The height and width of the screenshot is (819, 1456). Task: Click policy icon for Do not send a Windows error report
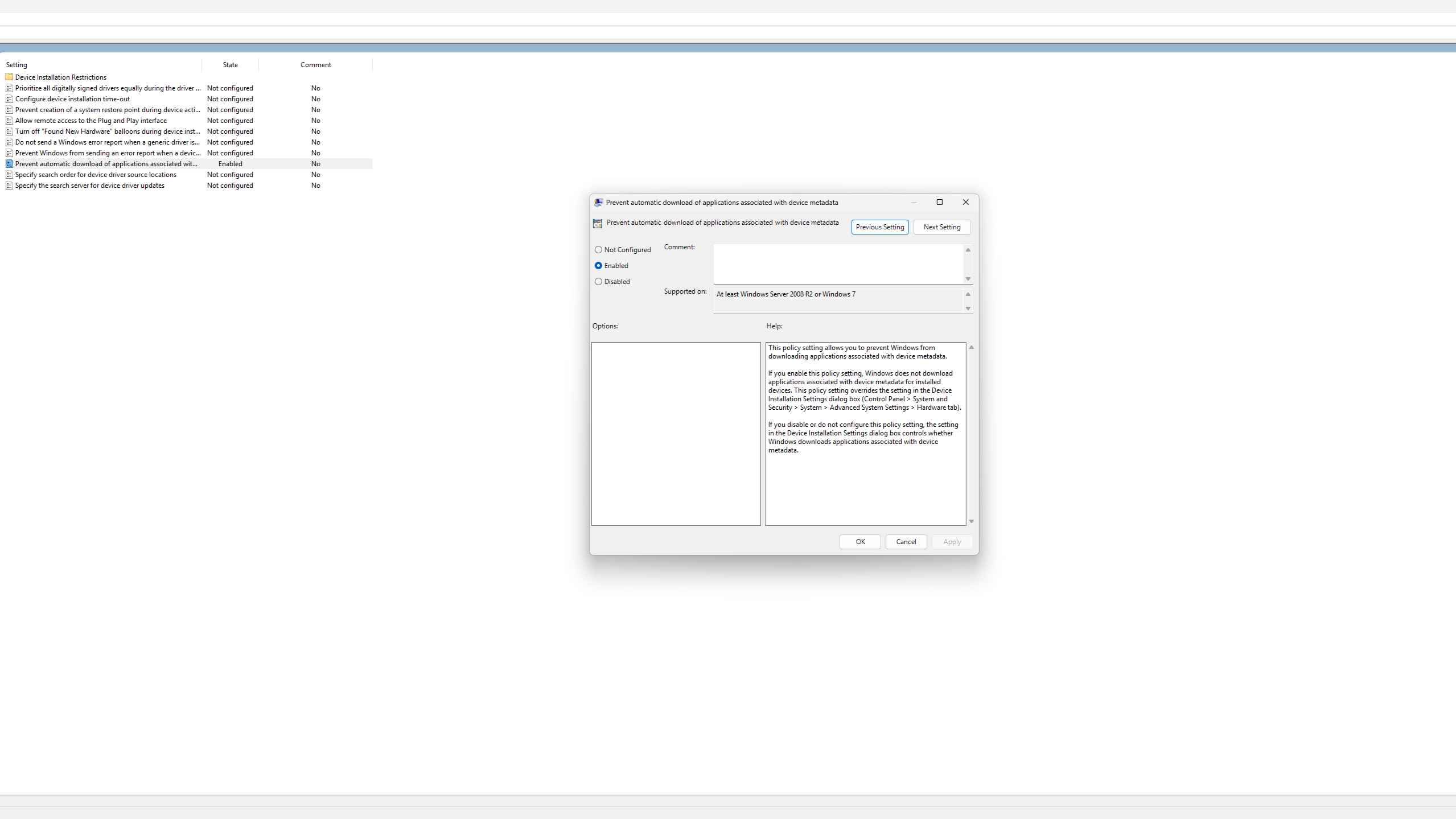pos(9,142)
